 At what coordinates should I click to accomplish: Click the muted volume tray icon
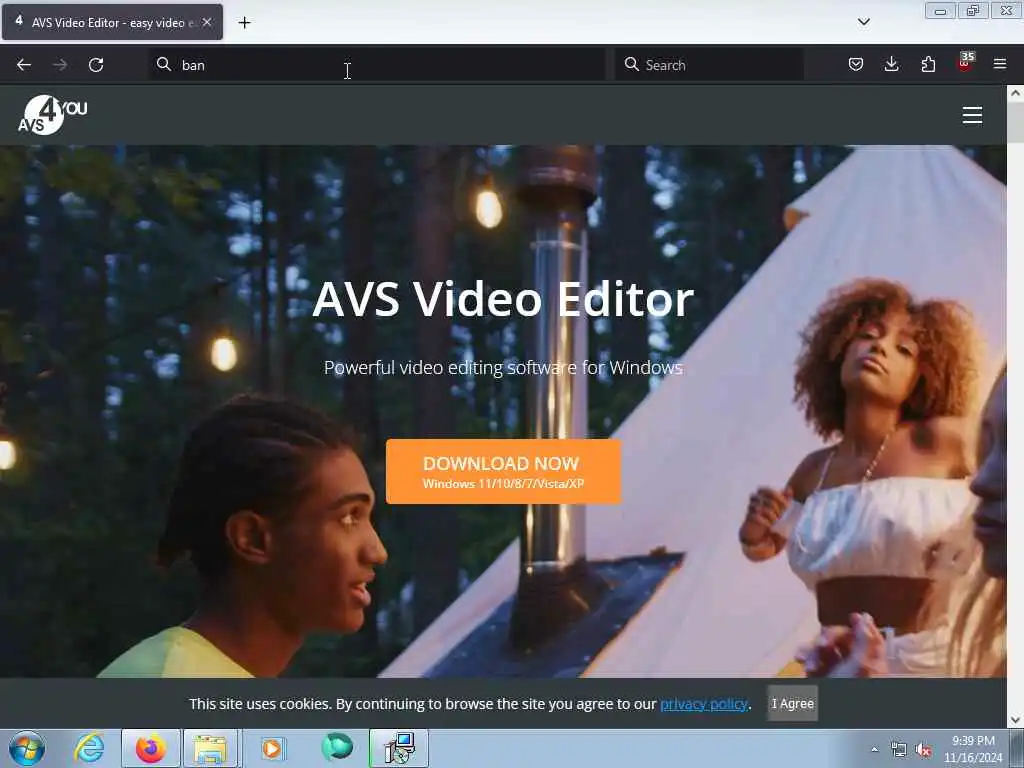tap(923, 750)
